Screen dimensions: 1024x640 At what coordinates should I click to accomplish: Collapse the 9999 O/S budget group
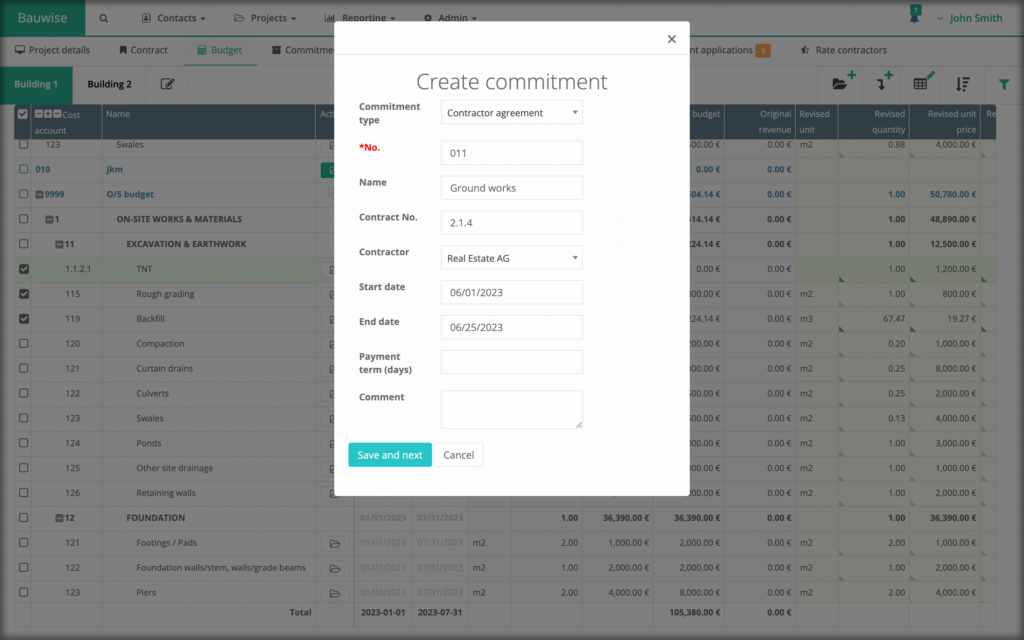pyautogui.click(x=39, y=195)
